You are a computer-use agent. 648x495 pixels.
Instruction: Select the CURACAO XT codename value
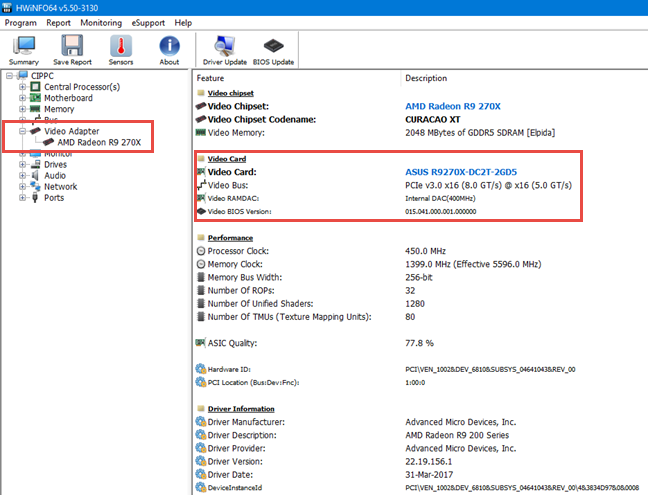click(x=433, y=119)
